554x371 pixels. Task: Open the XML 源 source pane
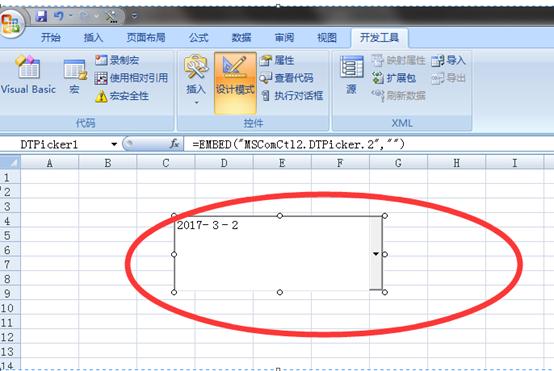(x=351, y=75)
